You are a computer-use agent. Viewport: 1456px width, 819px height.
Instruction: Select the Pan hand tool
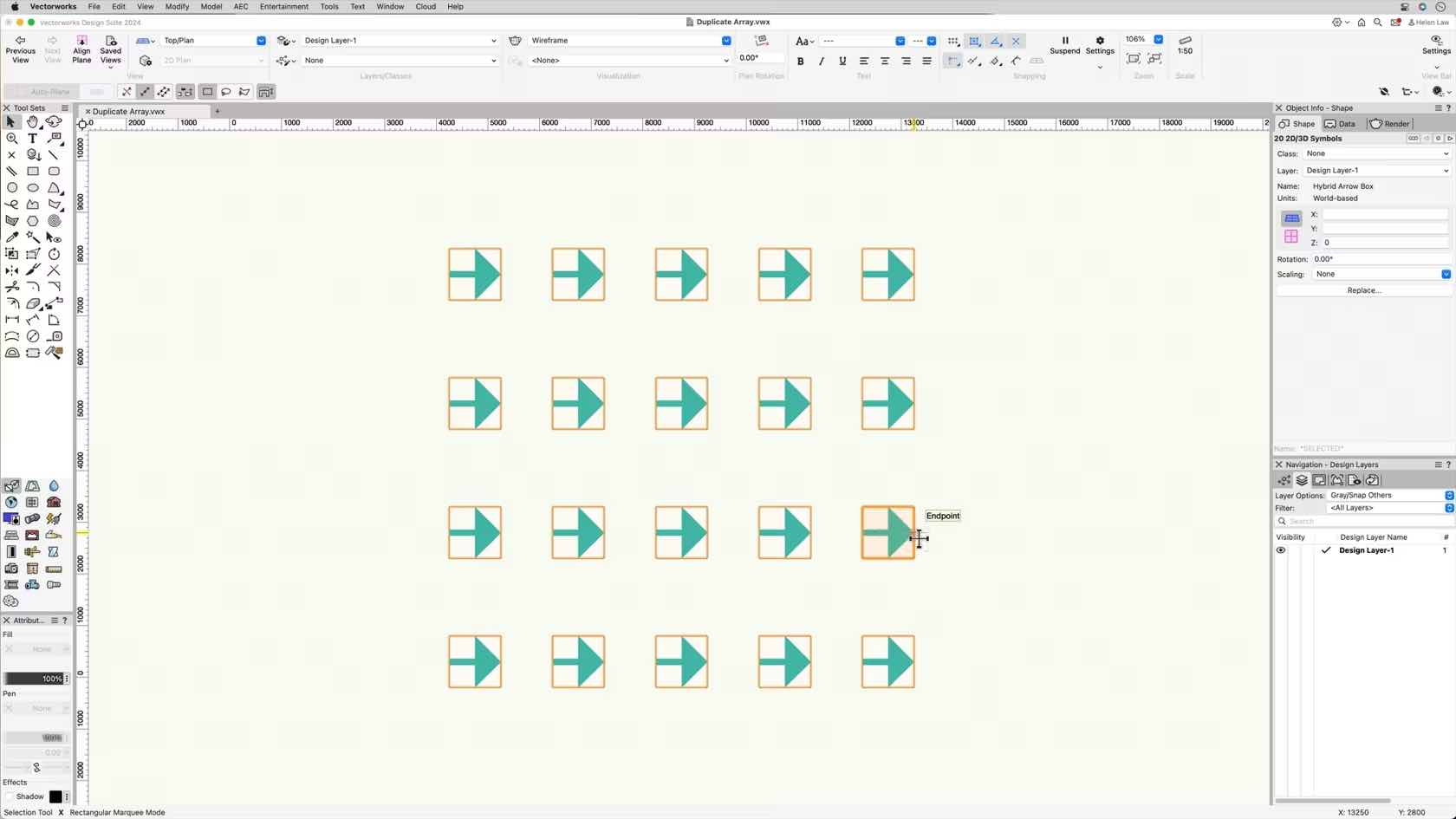33,122
